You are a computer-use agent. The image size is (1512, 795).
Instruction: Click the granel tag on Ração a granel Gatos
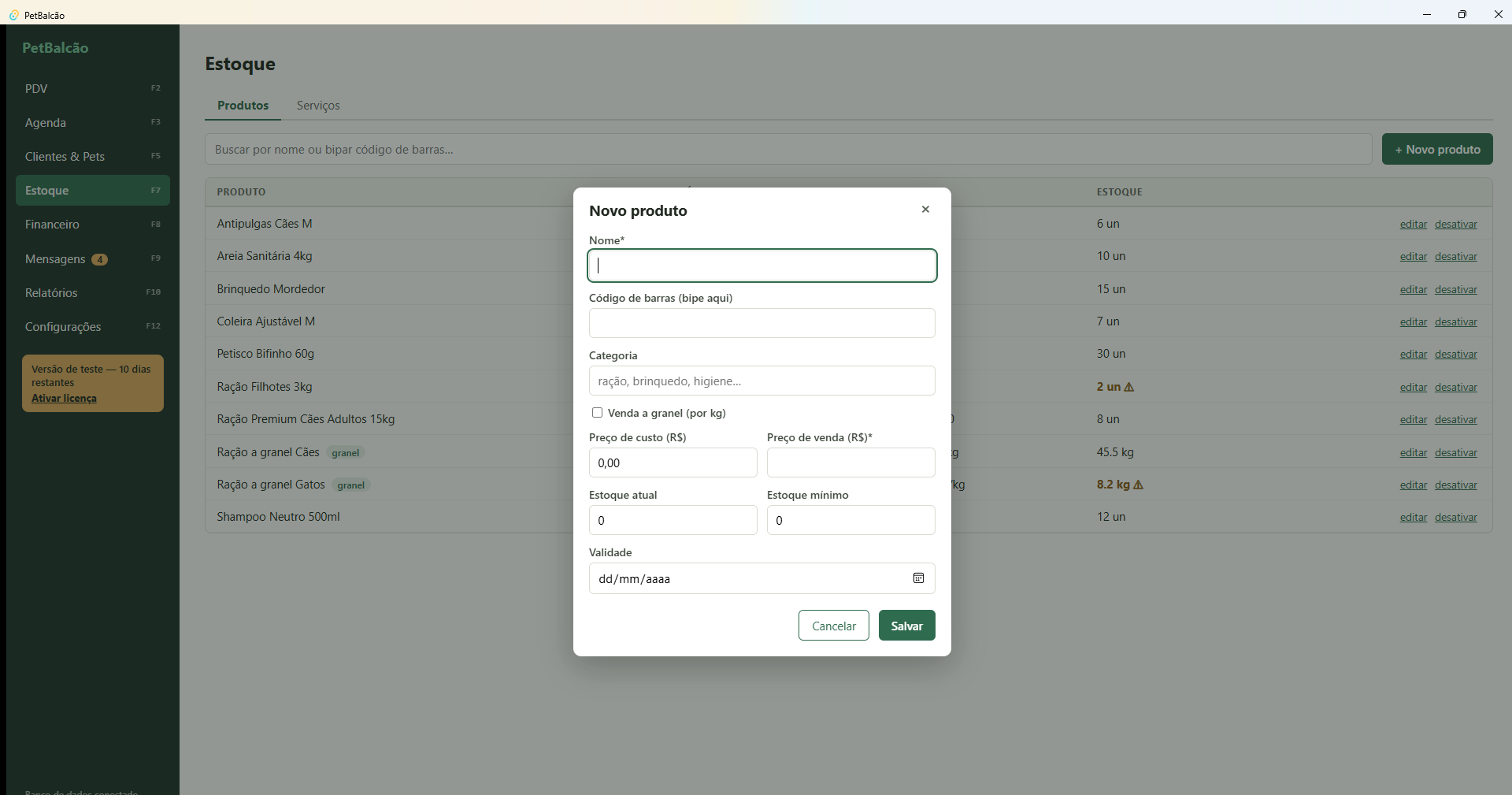pyautogui.click(x=350, y=485)
